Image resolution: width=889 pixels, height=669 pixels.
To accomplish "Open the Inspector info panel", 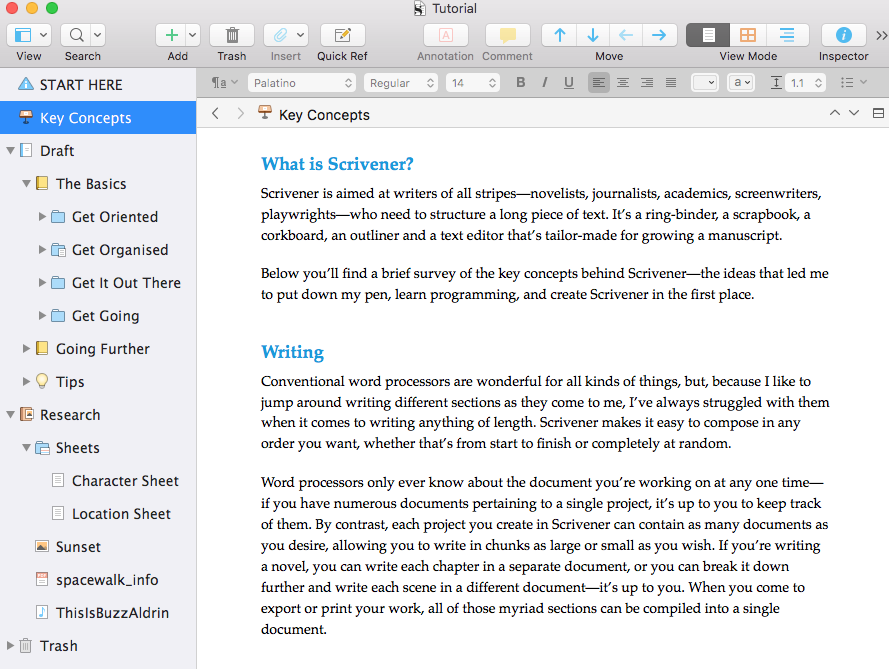I will click(x=843, y=35).
